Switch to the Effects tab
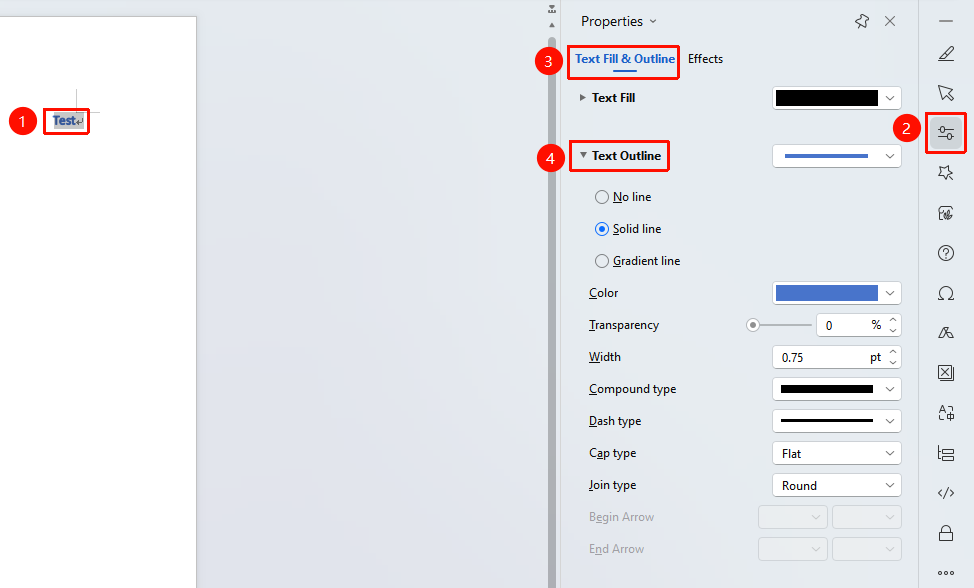The height and width of the screenshot is (588, 974). coord(705,59)
